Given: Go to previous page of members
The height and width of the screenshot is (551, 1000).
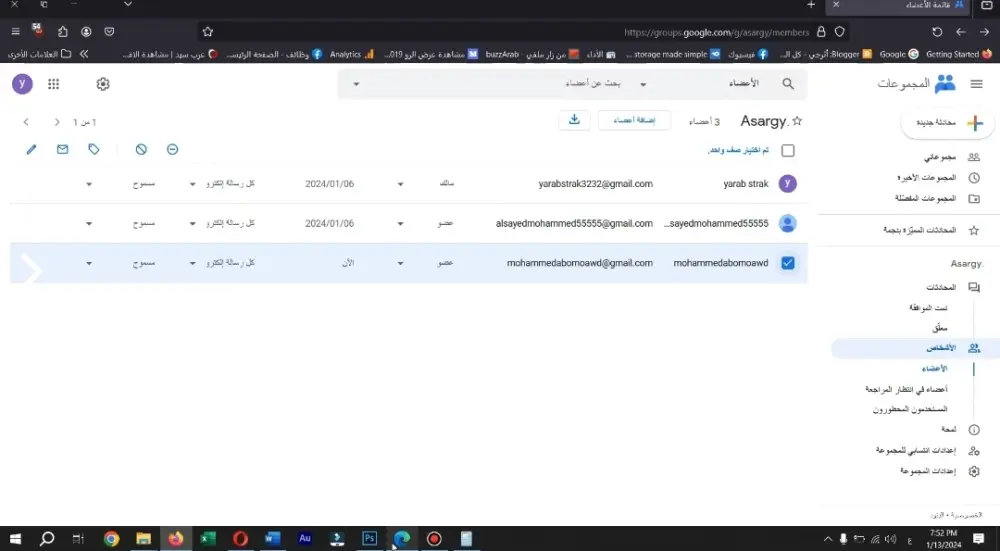Looking at the screenshot, I should tap(57, 122).
